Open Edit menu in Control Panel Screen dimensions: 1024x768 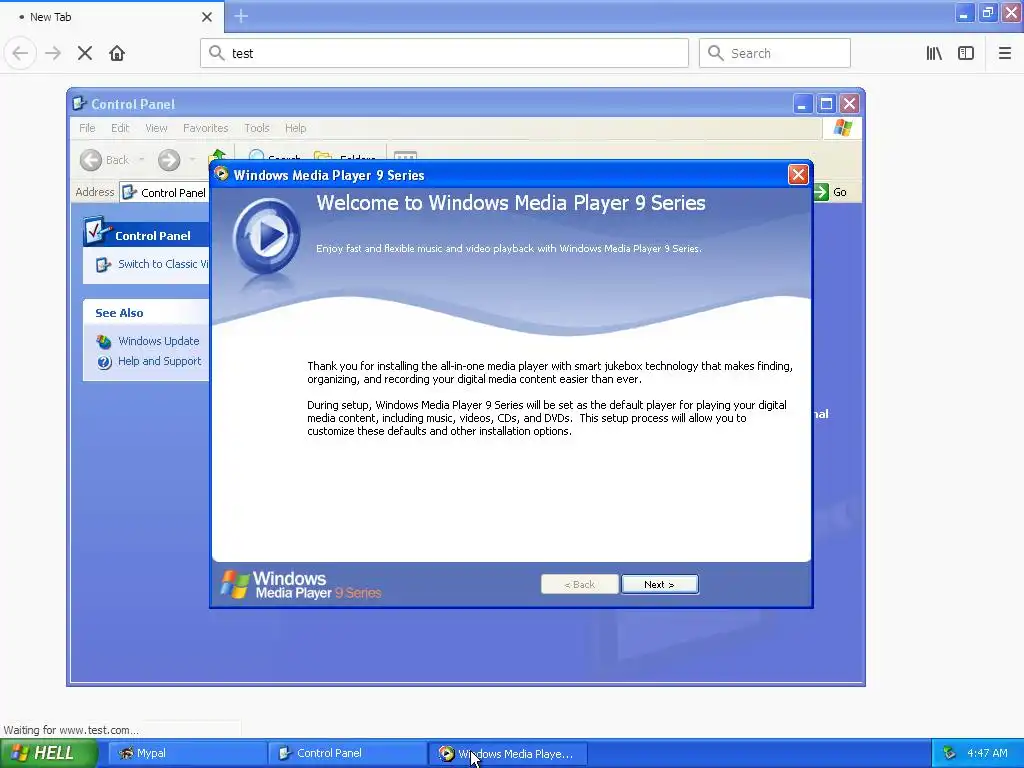coord(120,128)
